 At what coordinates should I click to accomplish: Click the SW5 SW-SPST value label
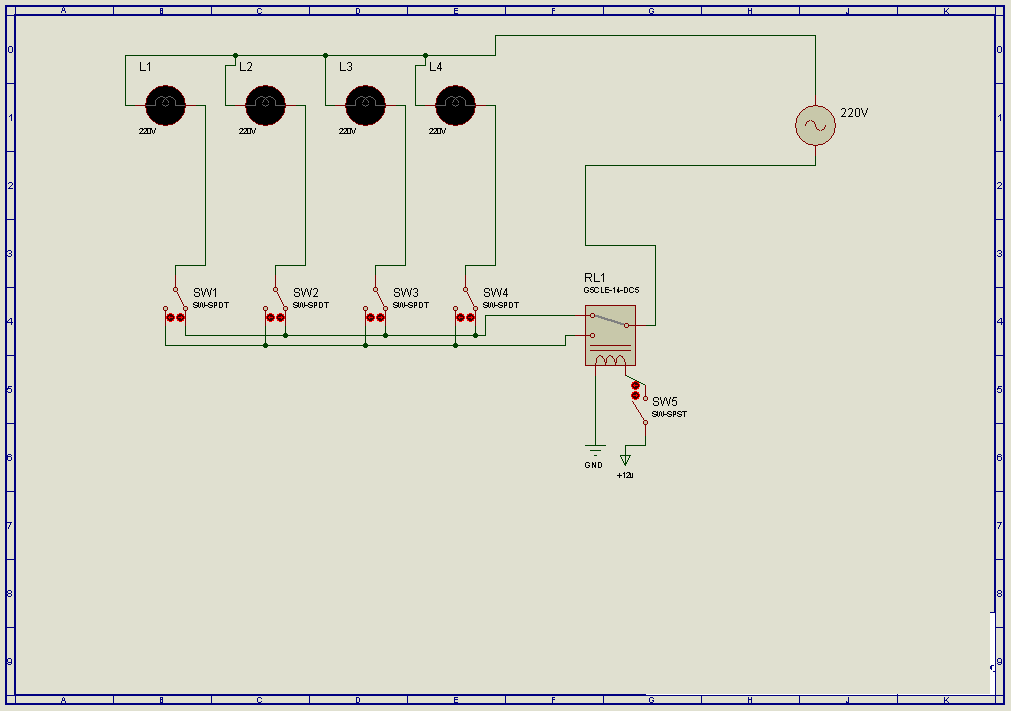coord(669,414)
